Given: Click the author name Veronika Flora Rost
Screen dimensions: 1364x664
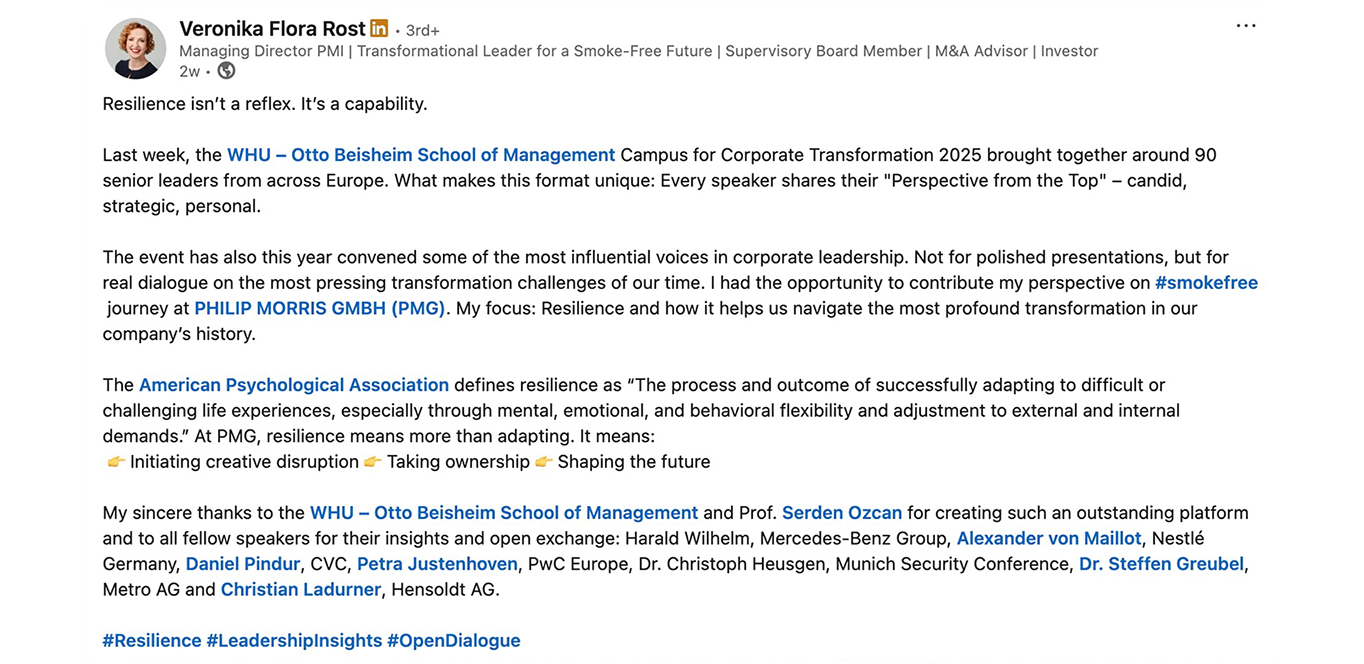Looking at the screenshot, I should pos(272,29).
